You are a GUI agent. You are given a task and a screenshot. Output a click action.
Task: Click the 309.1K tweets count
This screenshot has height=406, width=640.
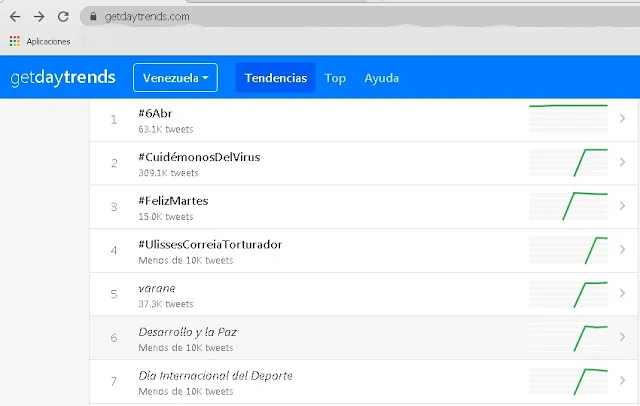click(x=168, y=173)
